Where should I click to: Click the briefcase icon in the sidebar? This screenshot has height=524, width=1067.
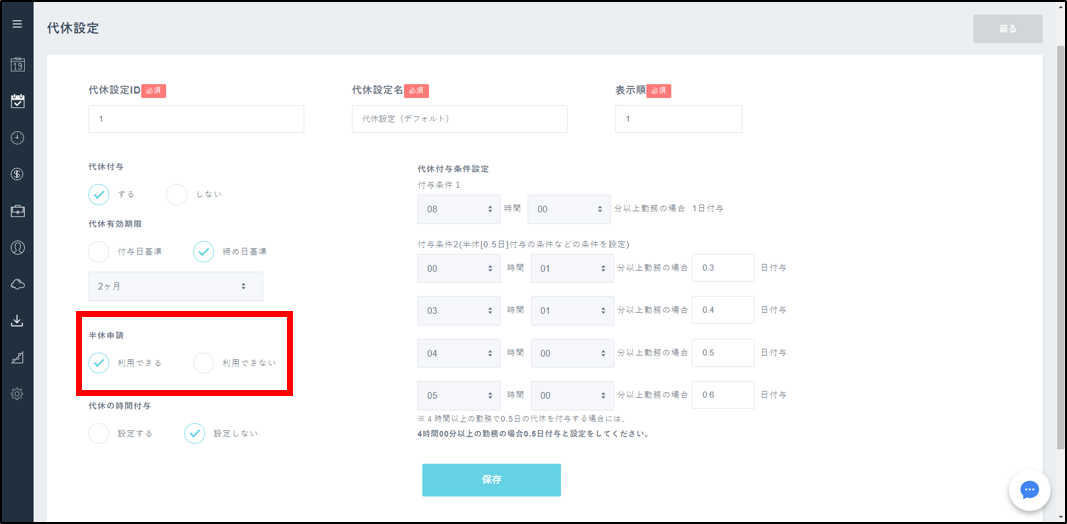point(17,211)
